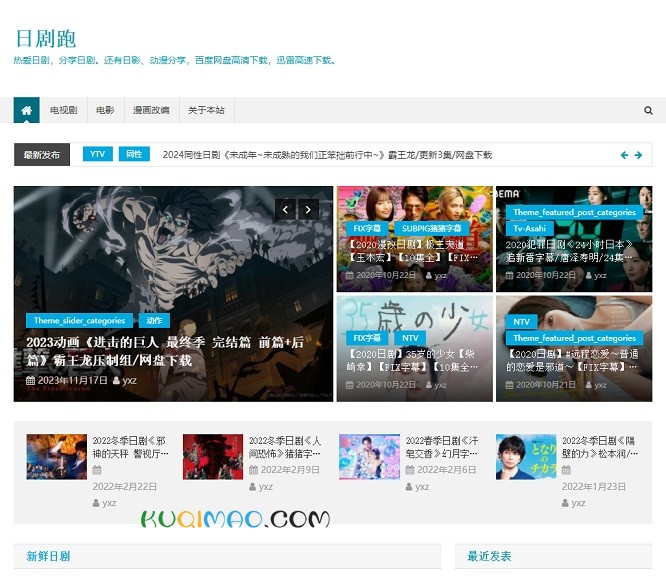666x580 pixels.
Task: Click the 2022年1月23日 date
Action: click(x=594, y=487)
